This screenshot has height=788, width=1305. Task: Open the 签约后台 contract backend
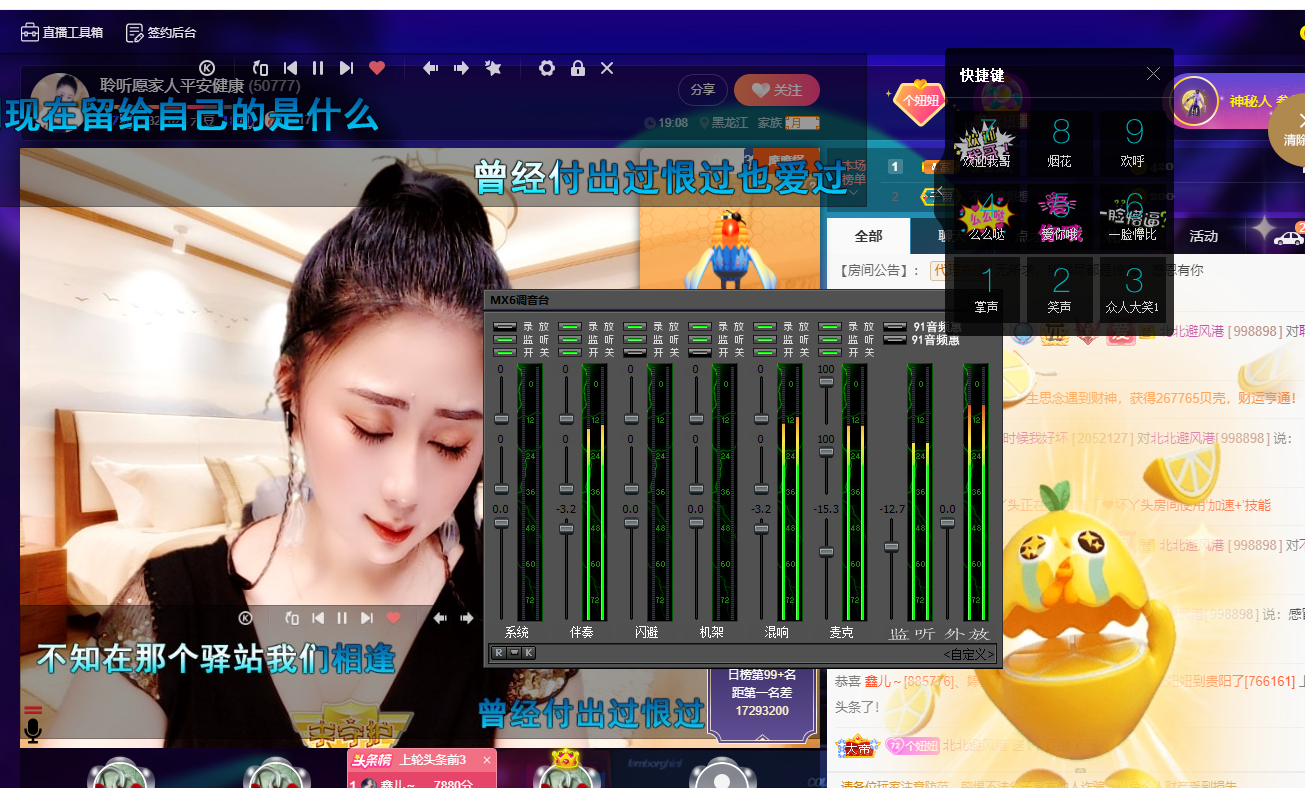pyautogui.click(x=161, y=32)
